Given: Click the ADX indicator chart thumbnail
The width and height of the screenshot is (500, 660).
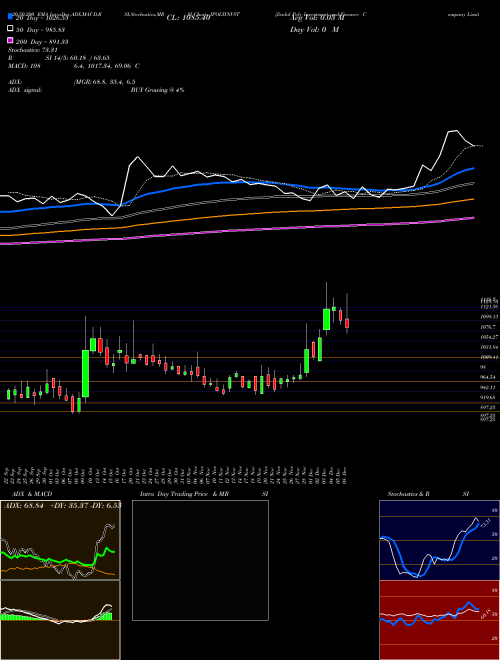Looking at the screenshot, I should pyautogui.click(x=60, y=540).
